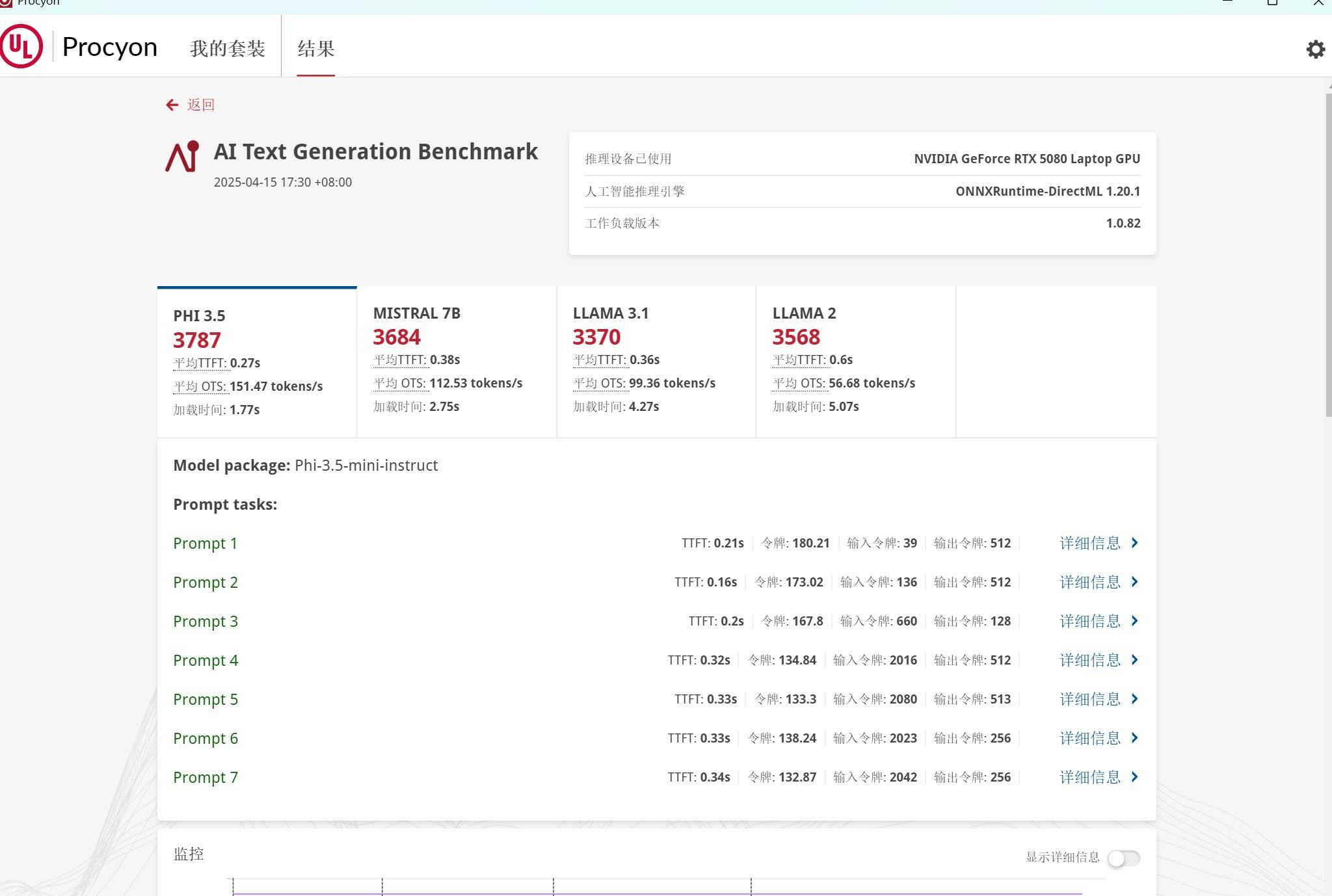Expand 详细信息 for Prompt 2
1332x896 pixels.
1090,582
